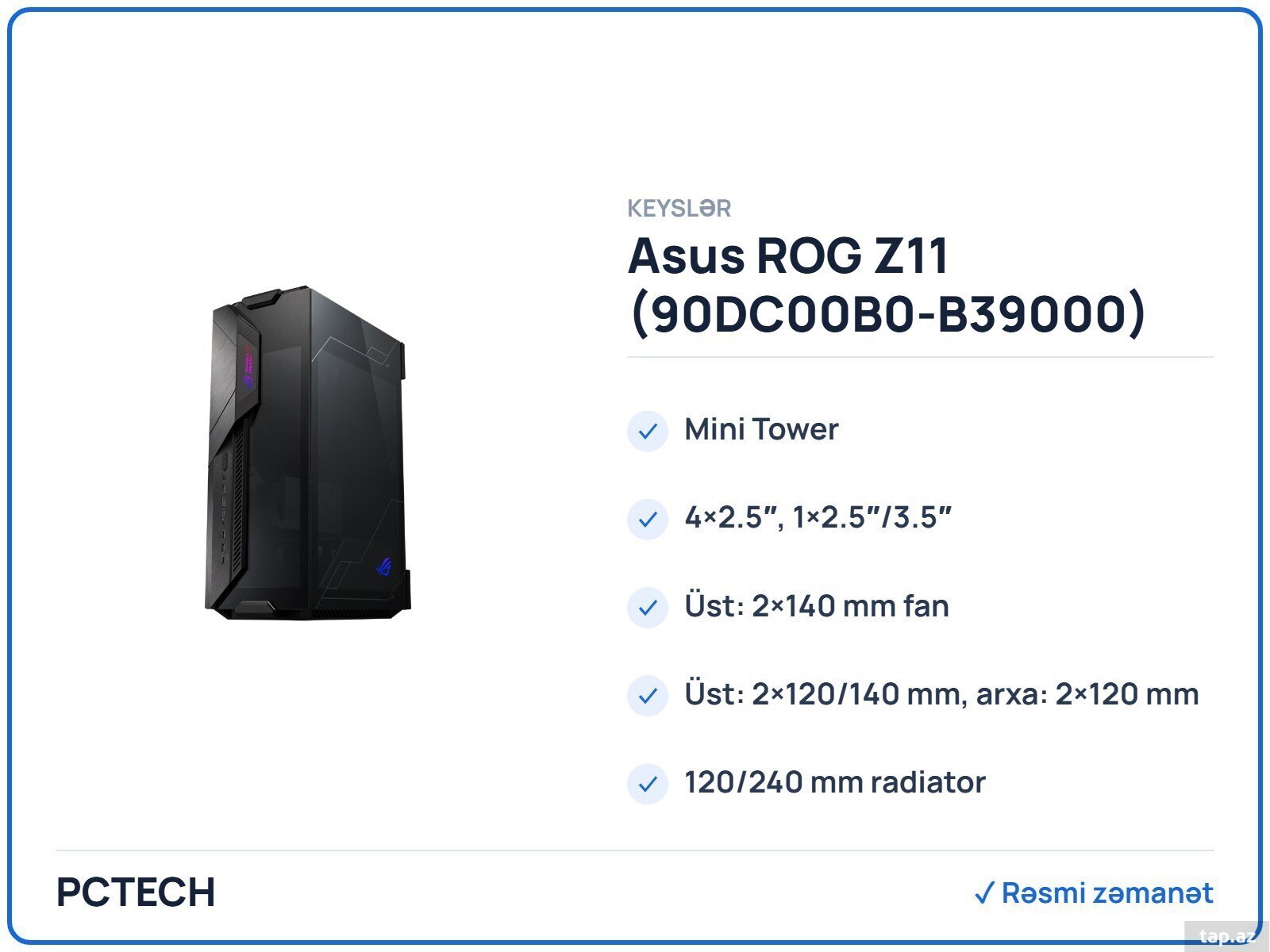Viewport: 1270px width, 952px height.
Task: Select the Asus ROG Z11 product title
Action: (887, 285)
